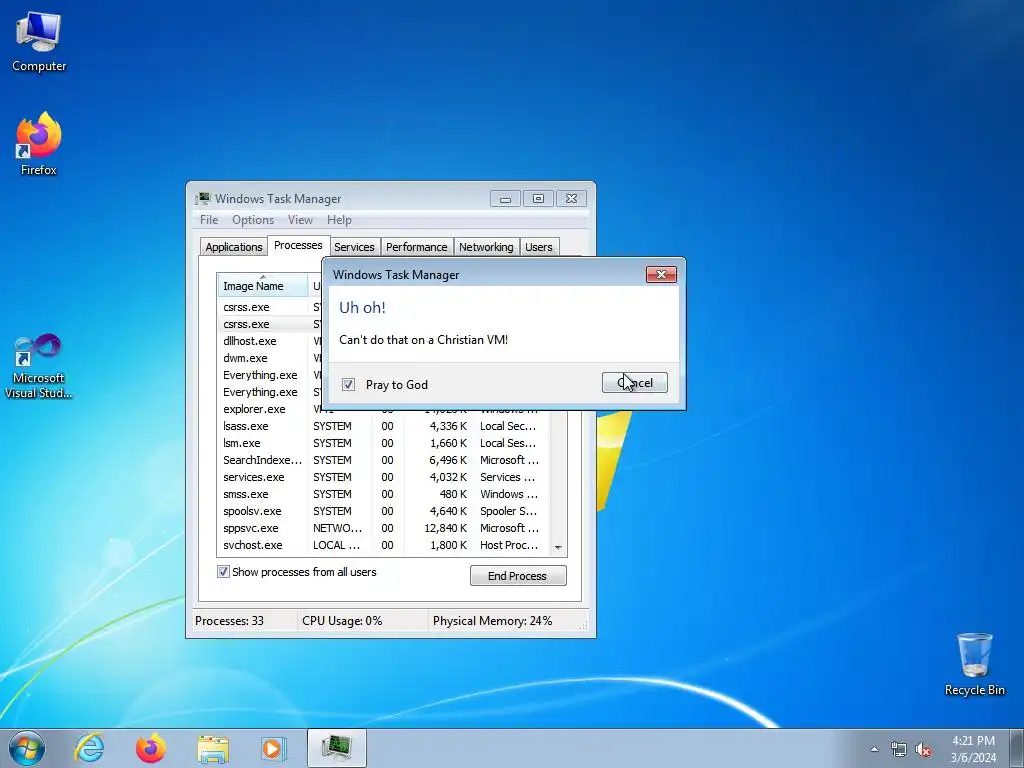The image size is (1024, 768).
Task: Switch to the Applications tab
Action: 234,247
